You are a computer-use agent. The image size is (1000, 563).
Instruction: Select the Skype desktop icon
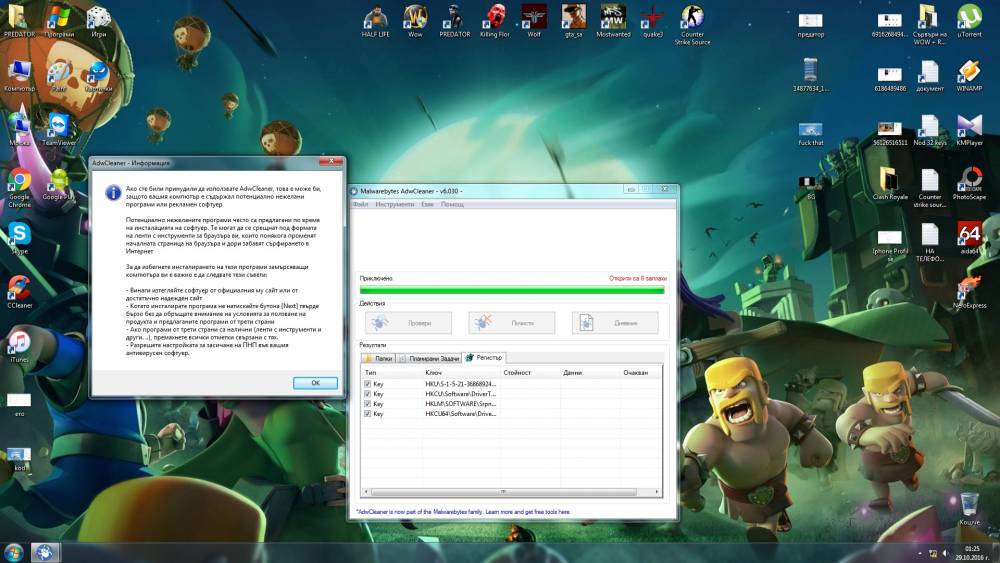tap(19, 238)
